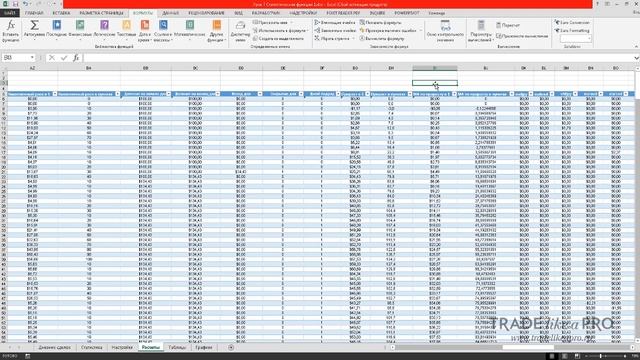
Task: Click Произвести вычисления for the sheet
Action: coord(522,36)
